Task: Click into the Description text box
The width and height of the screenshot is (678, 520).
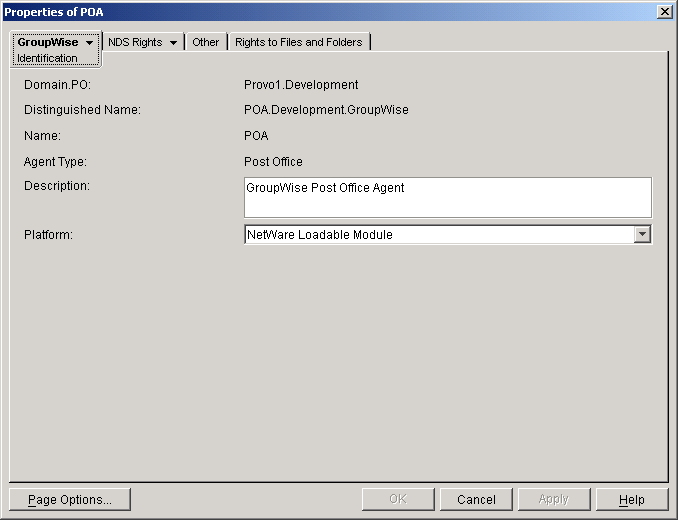Action: coord(448,197)
